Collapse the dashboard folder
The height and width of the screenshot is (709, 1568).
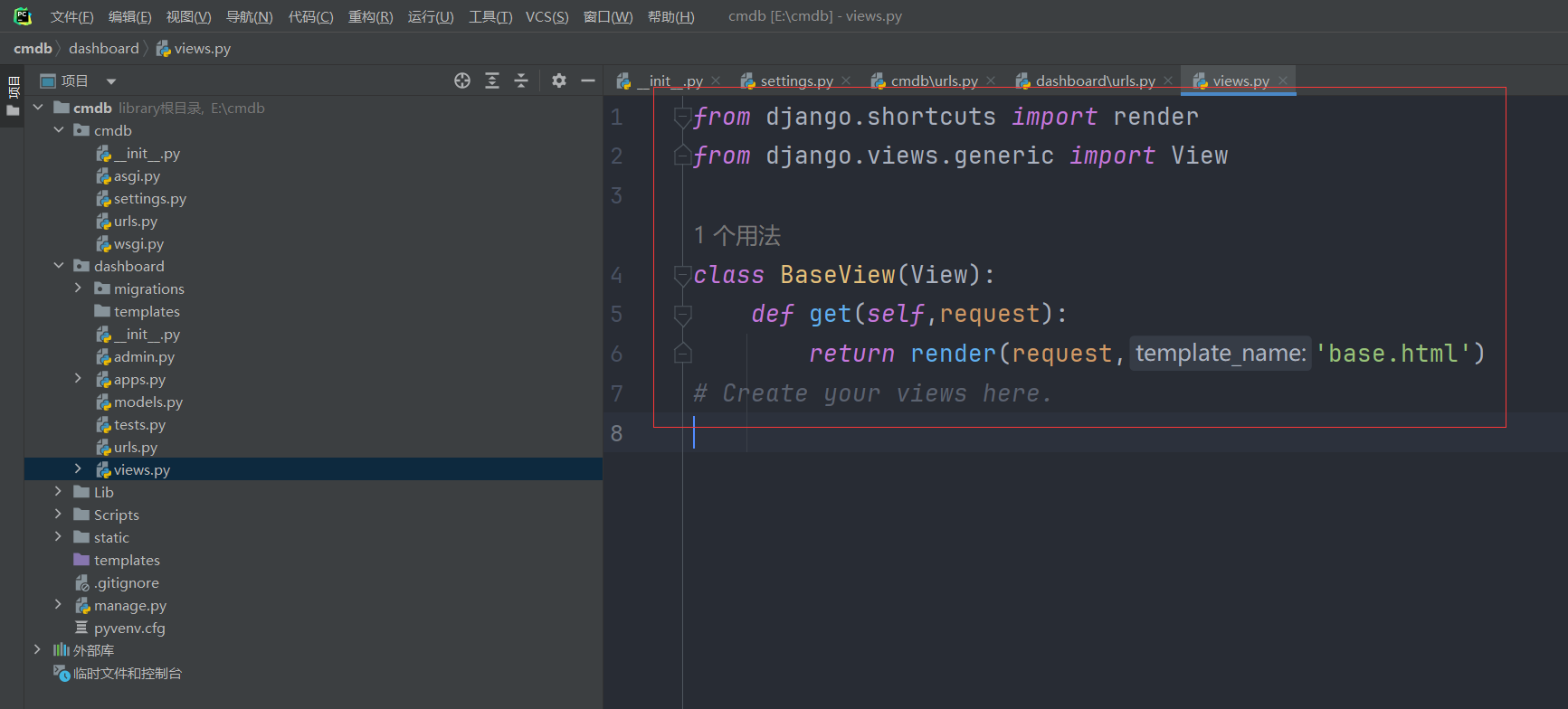(x=59, y=266)
